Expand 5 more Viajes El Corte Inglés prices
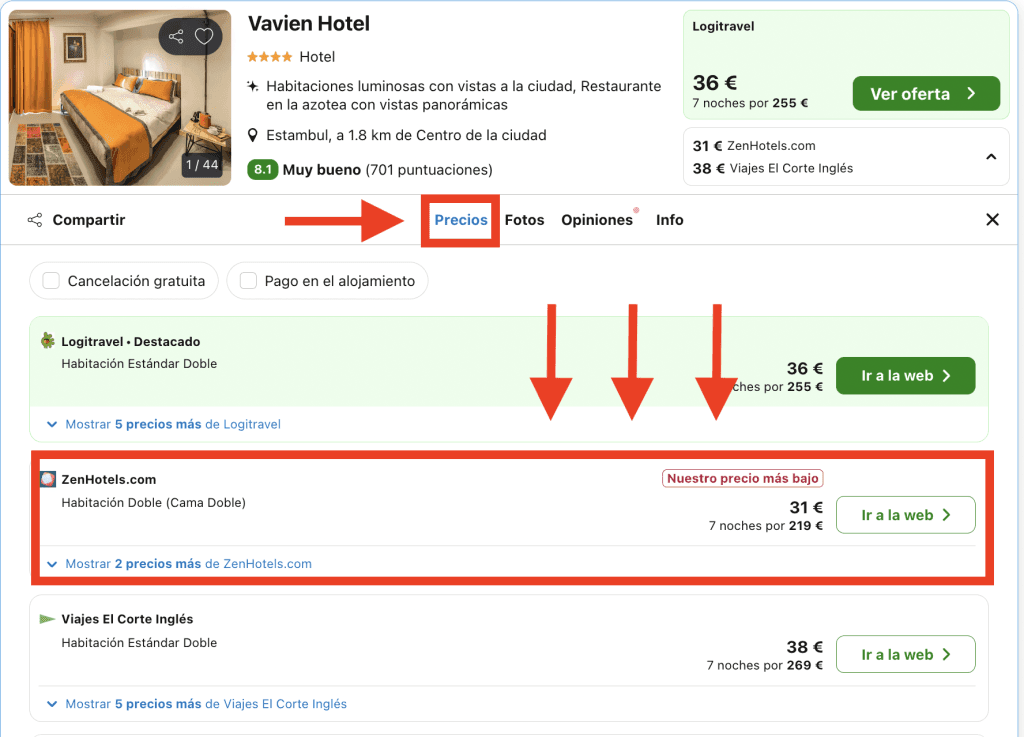The height and width of the screenshot is (737, 1024). (205, 704)
